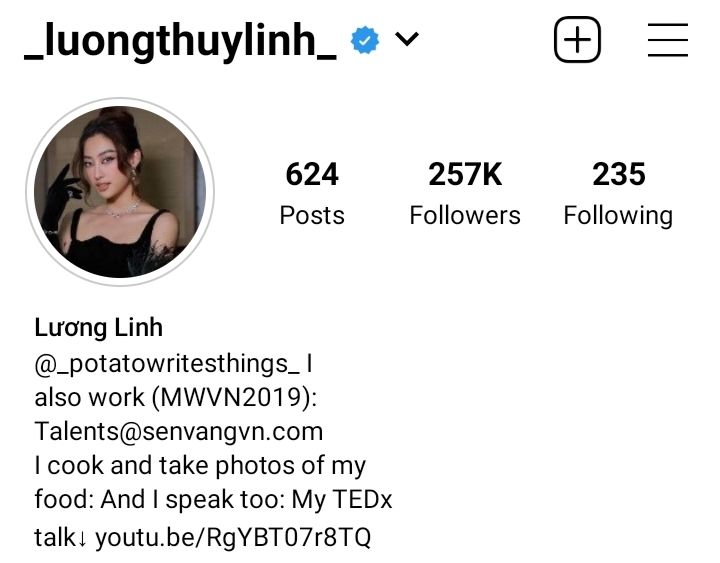Open the youtu.be/RgYBT07r8TQ link
Viewport: 720px width, 563px height.
(x=233, y=537)
